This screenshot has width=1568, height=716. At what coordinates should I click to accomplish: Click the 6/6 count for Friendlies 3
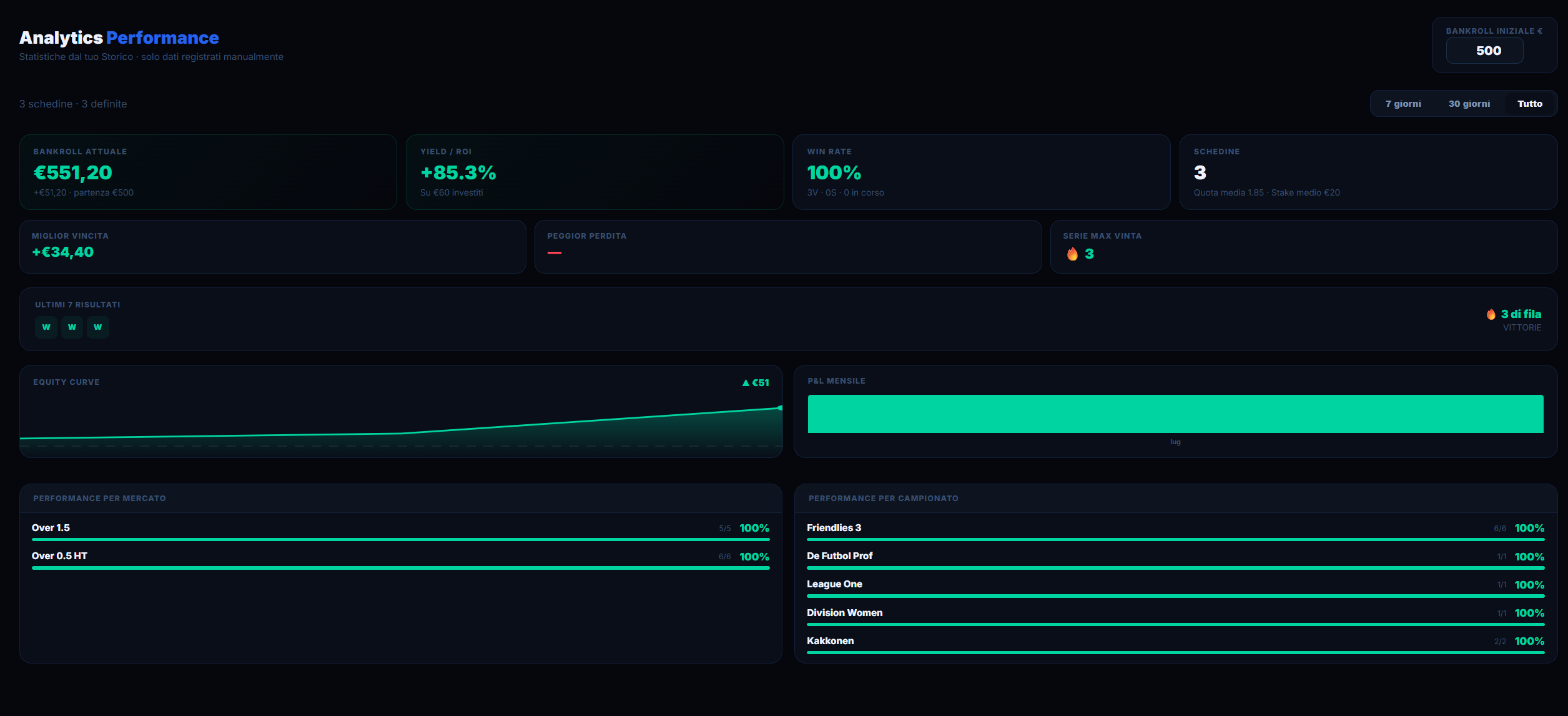(1500, 529)
